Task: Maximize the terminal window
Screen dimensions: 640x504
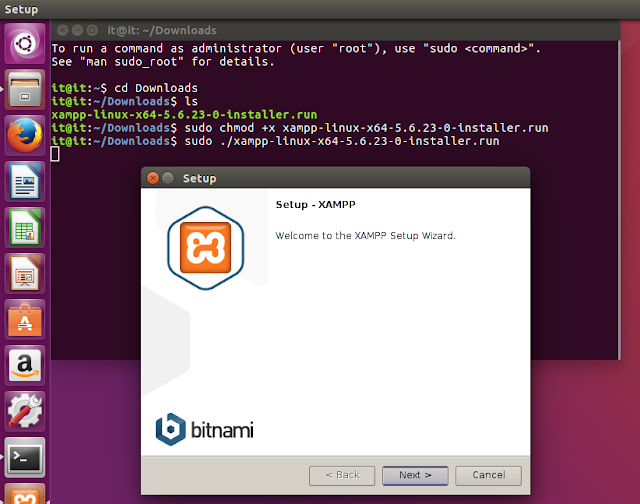Action: tap(92, 30)
